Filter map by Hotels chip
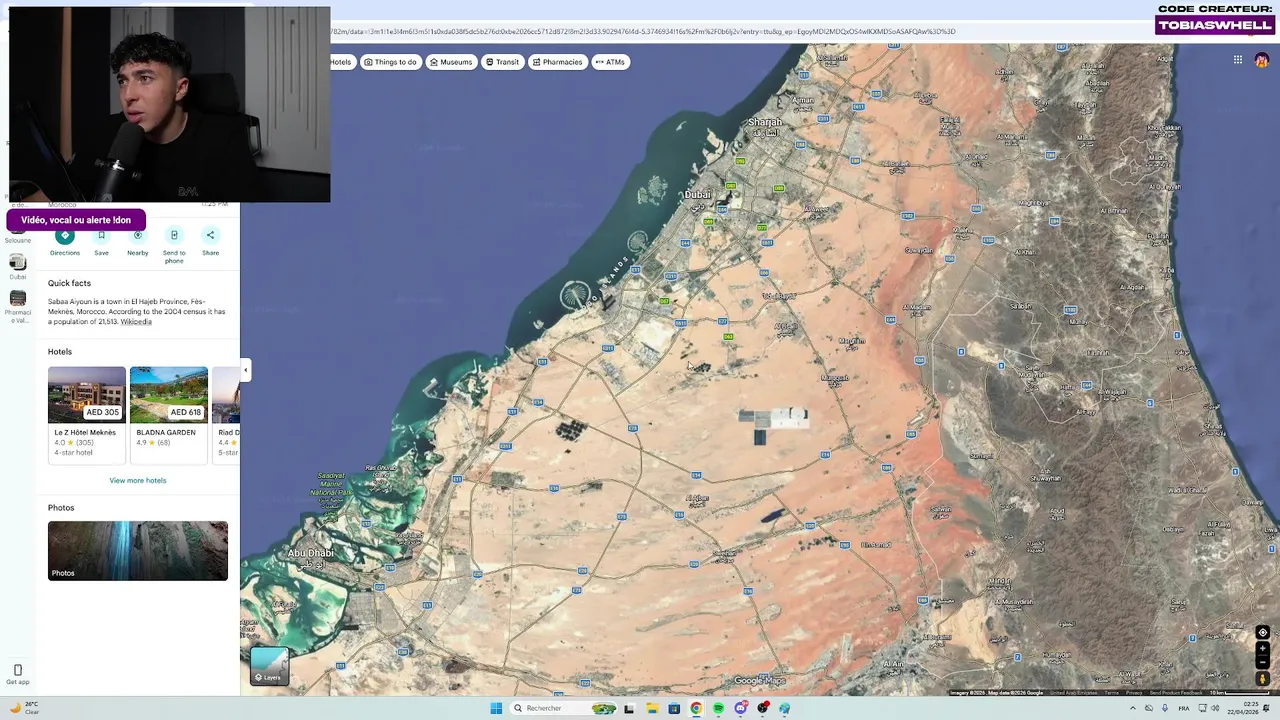Viewport: 1280px width, 720px height. [341, 62]
